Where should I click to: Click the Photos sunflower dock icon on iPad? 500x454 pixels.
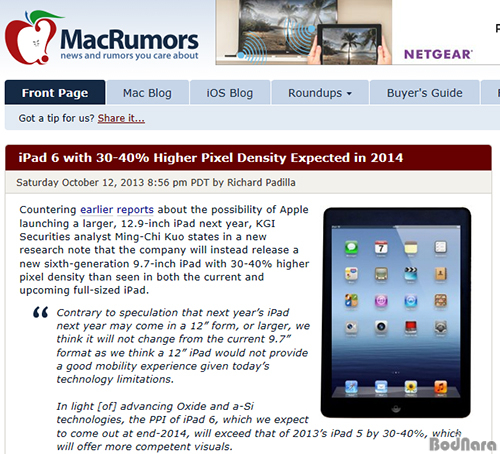[411, 387]
